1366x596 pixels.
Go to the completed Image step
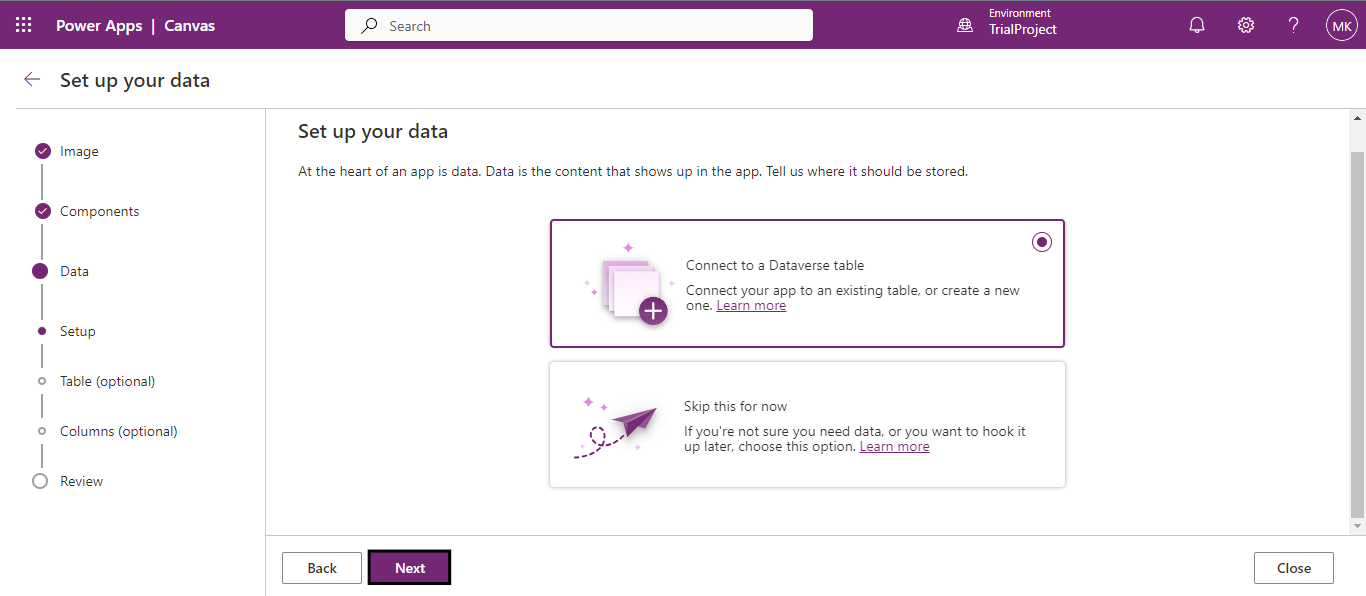pyautogui.click(x=78, y=151)
